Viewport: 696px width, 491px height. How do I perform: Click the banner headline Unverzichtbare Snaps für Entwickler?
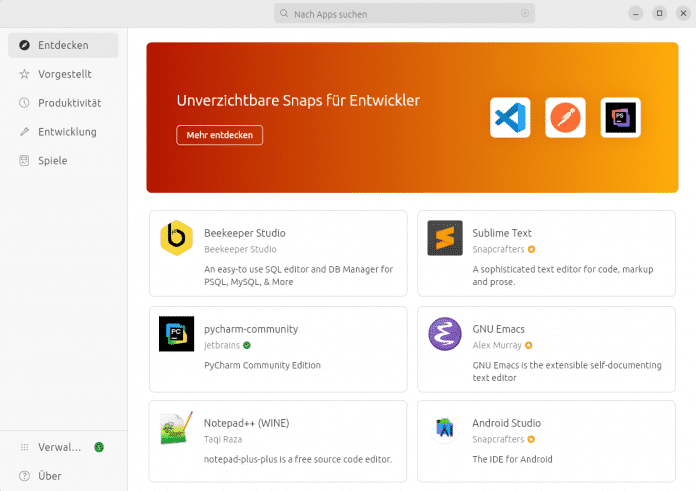tap(298, 101)
